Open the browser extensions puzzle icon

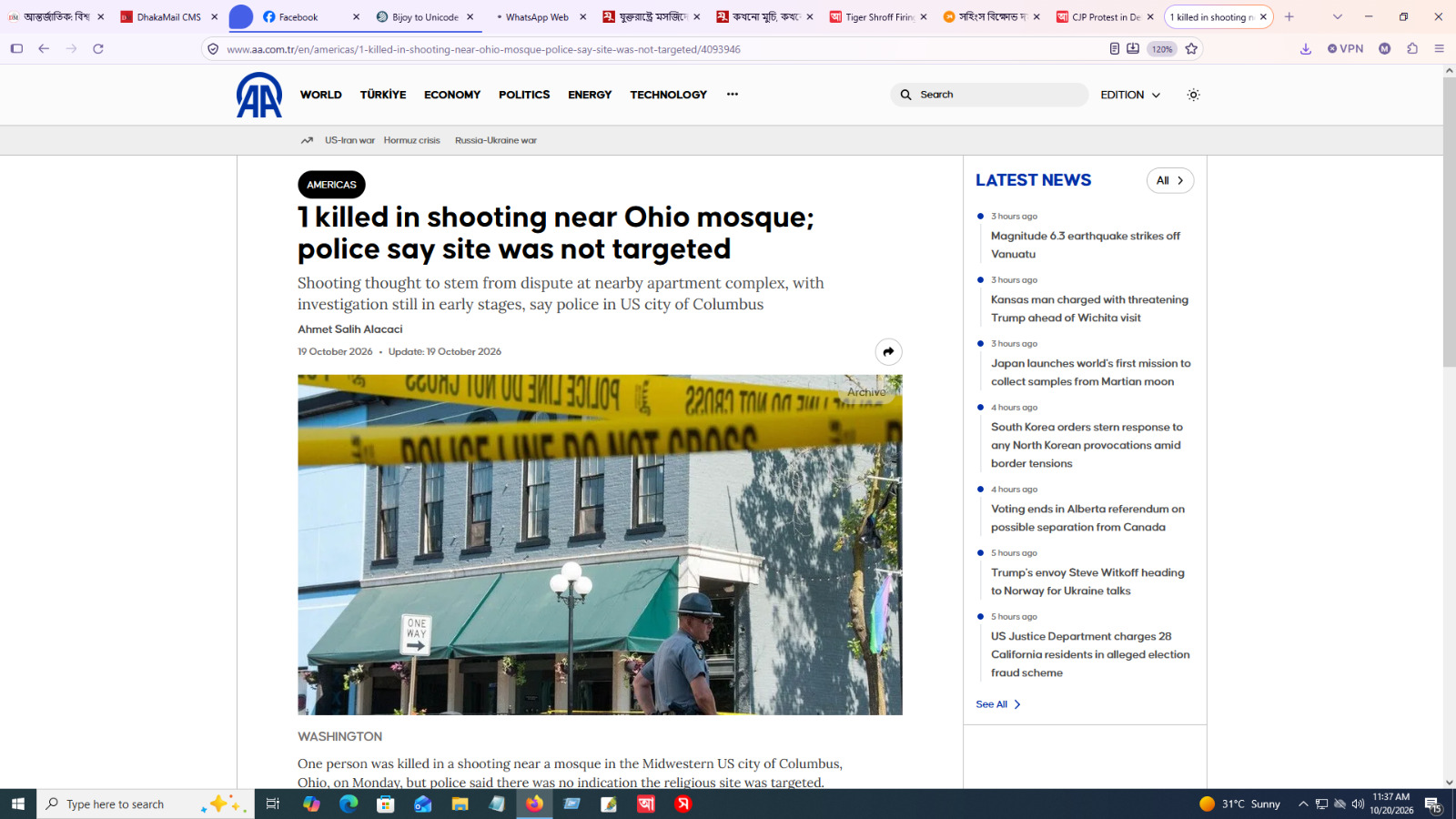click(1412, 49)
